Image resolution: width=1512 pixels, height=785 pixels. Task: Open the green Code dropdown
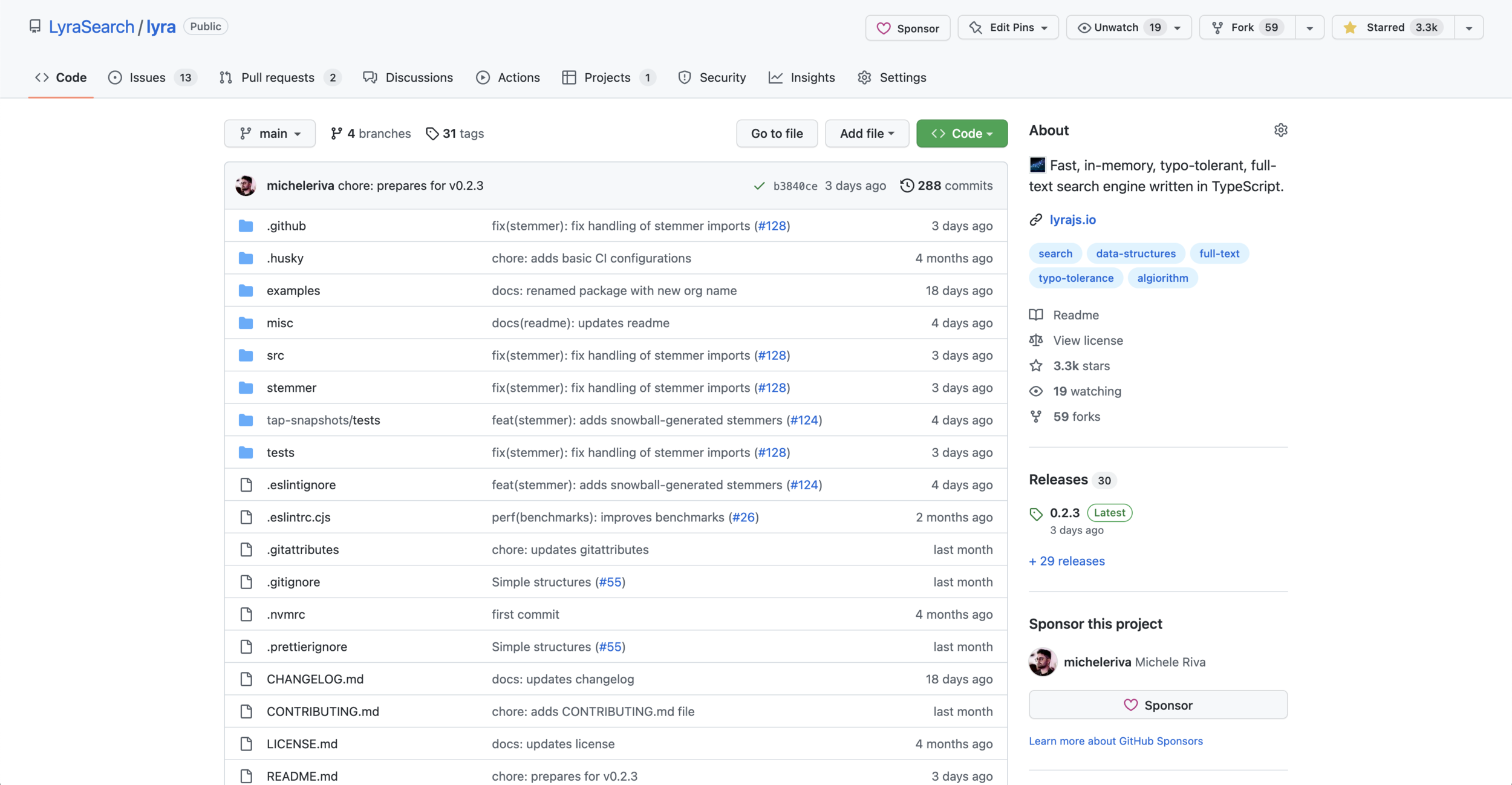[x=961, y=134]
